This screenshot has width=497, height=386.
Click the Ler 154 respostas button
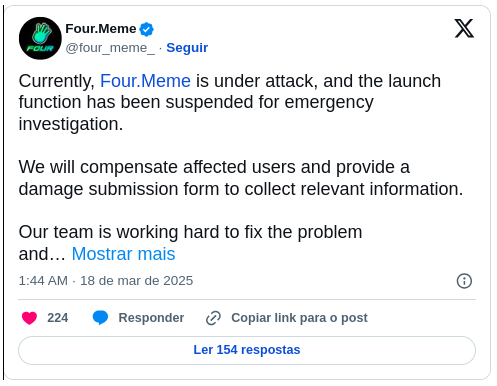(247, 350)
